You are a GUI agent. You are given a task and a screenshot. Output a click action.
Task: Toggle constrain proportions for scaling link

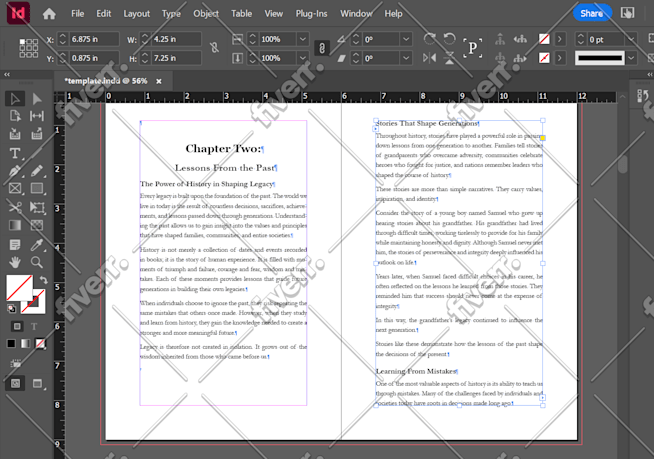pyautogui.click(x=322, y=48)
